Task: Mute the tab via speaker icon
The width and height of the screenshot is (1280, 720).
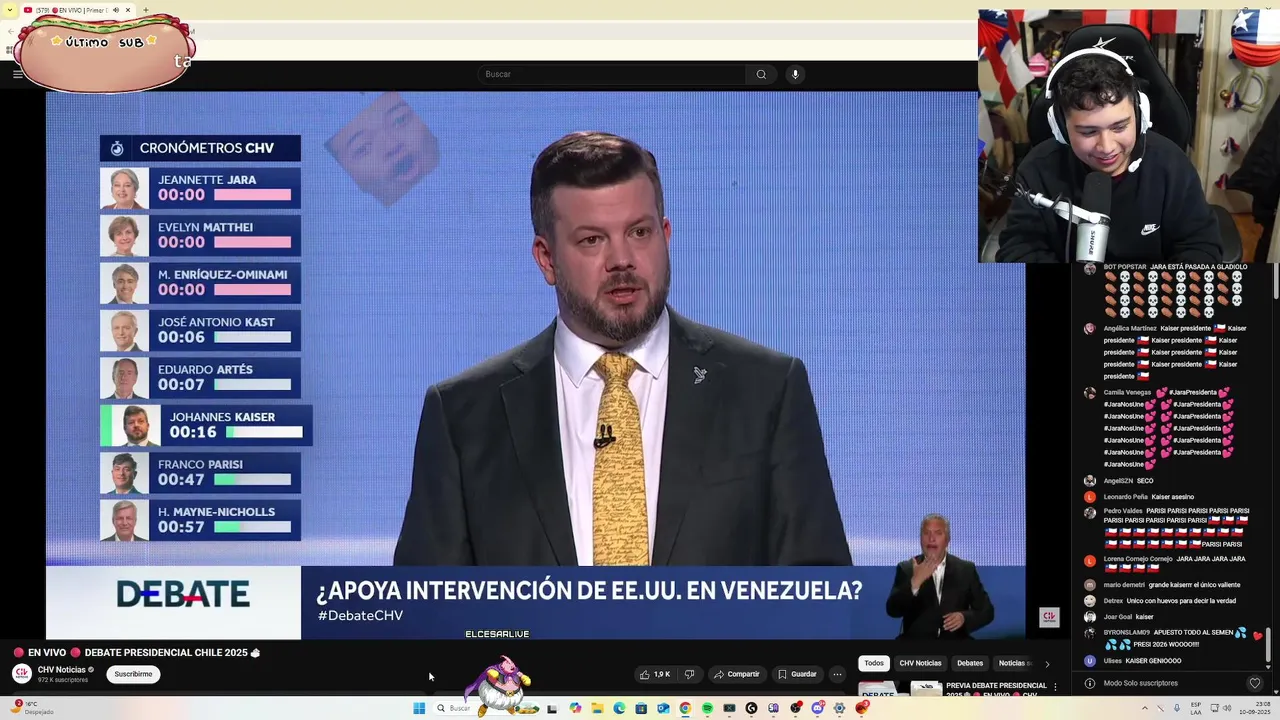Action: 116,10
